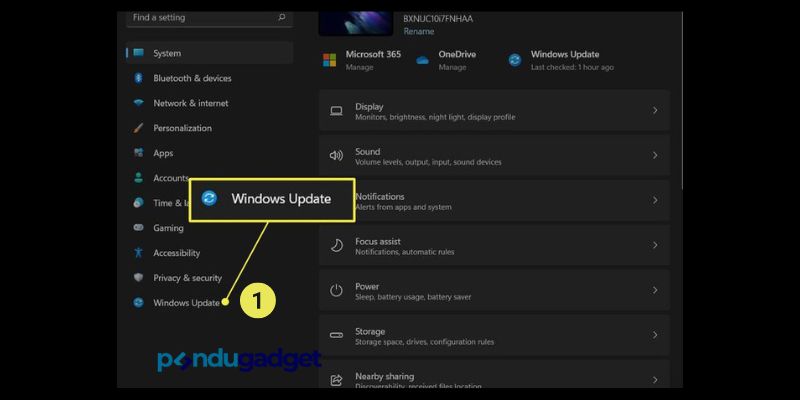Image resolution: width=800 pixels, height=400 pixels.
Task: Open the Storage settings row
Action: click(x=494, y=335)
